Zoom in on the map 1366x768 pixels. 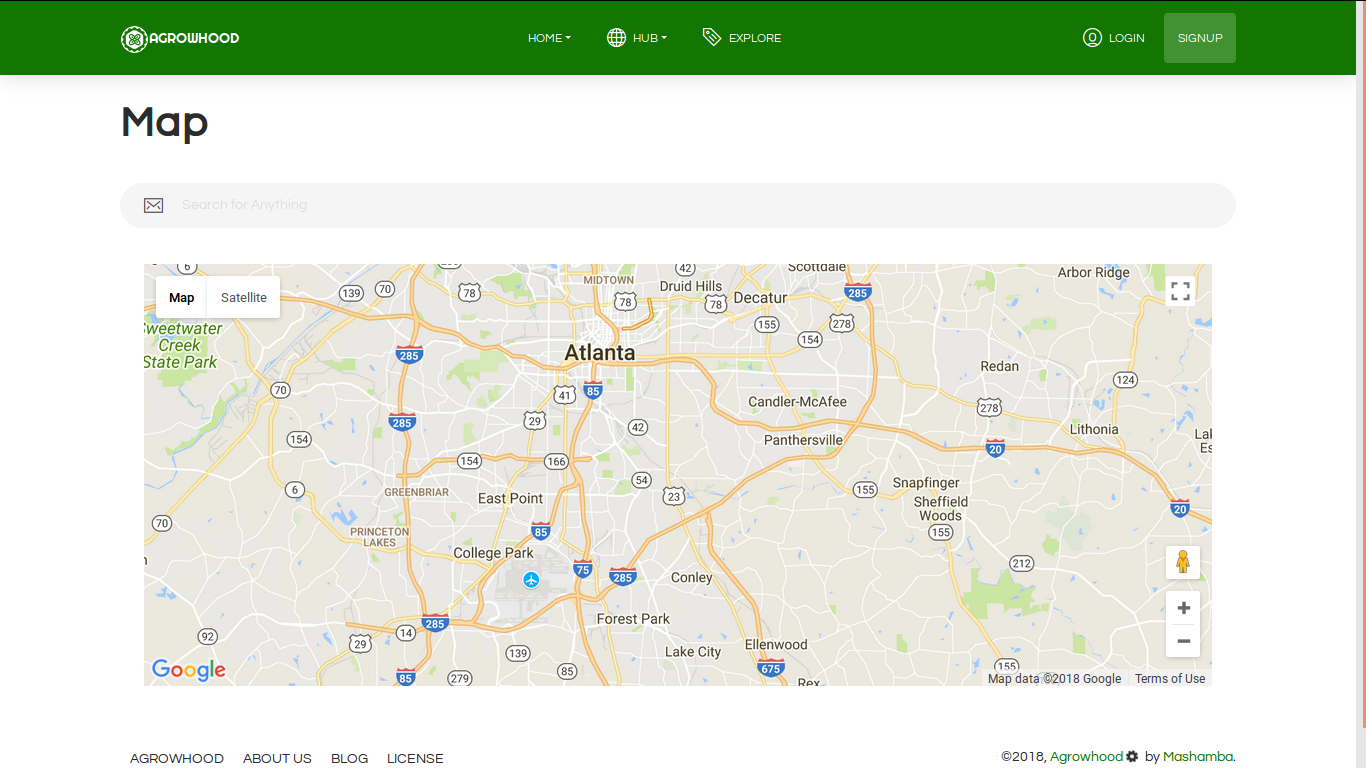pos(1183,608)
